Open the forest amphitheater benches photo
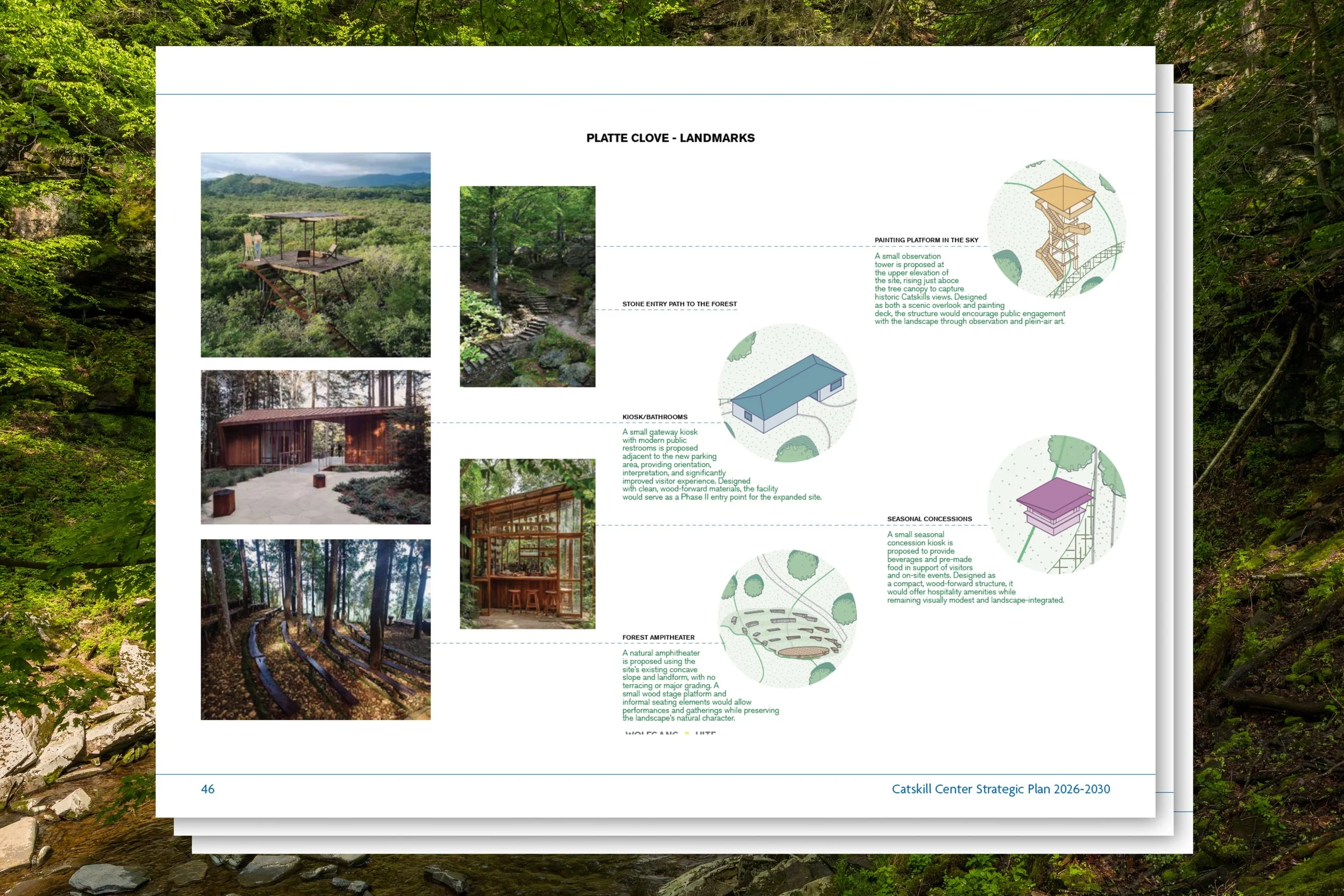This screenshot has width=1344, height=896. pyautogui.click(x=316, y=629)
